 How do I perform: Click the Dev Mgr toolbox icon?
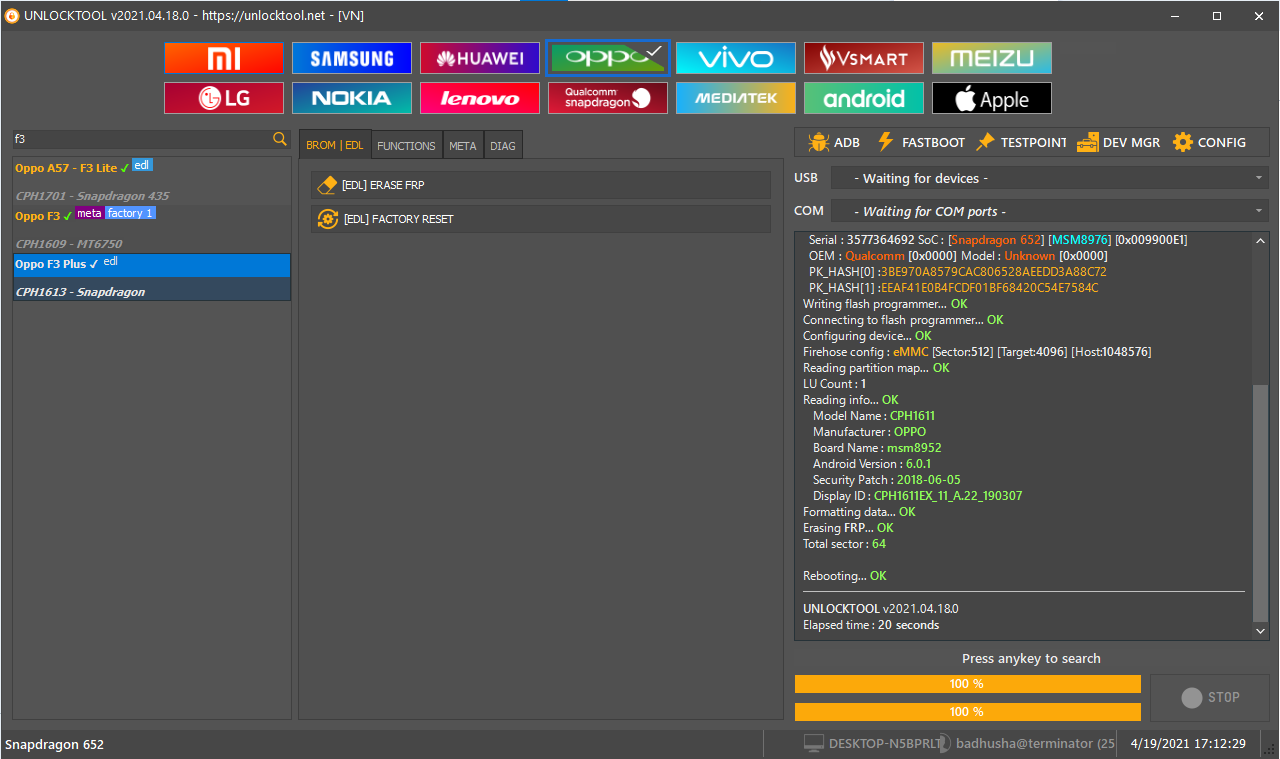[1088, 142]
